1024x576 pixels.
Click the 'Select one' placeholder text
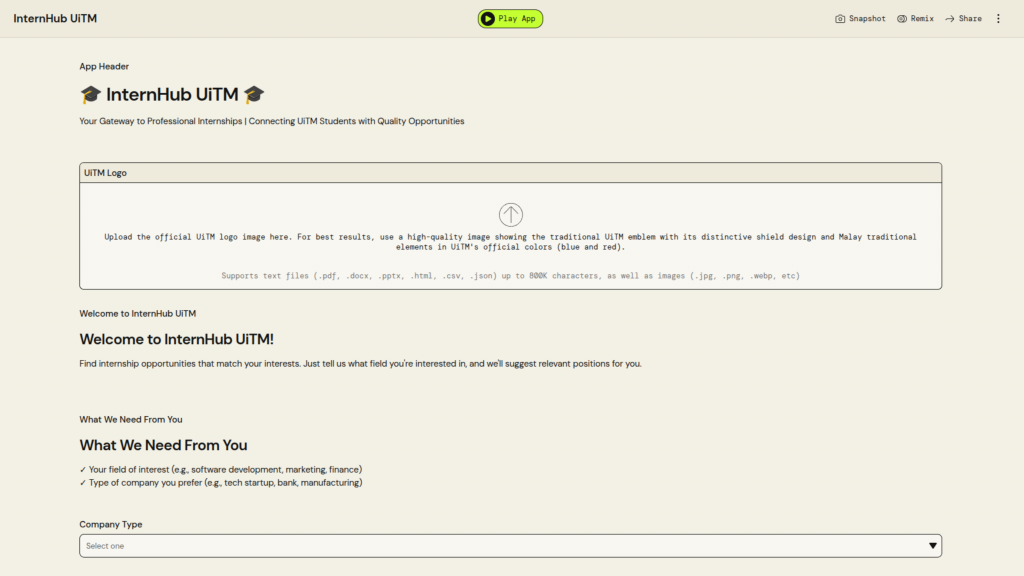click(105, 546)
